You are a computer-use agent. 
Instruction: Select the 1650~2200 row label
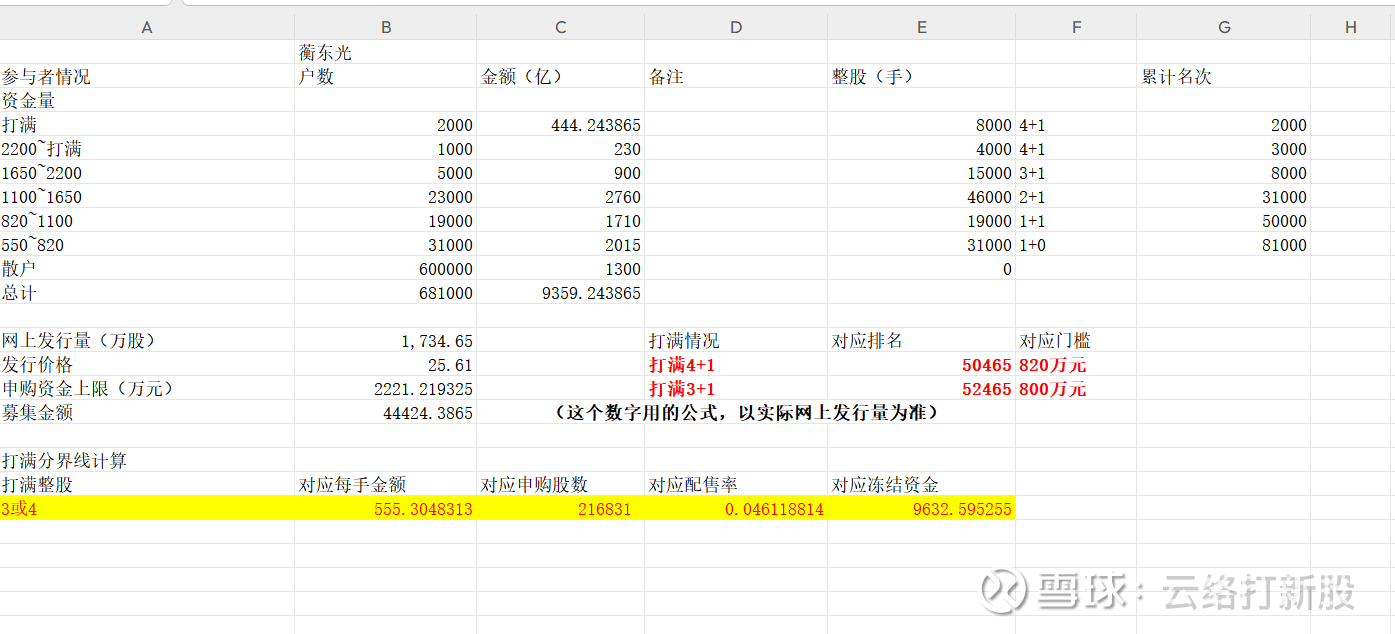147,173
